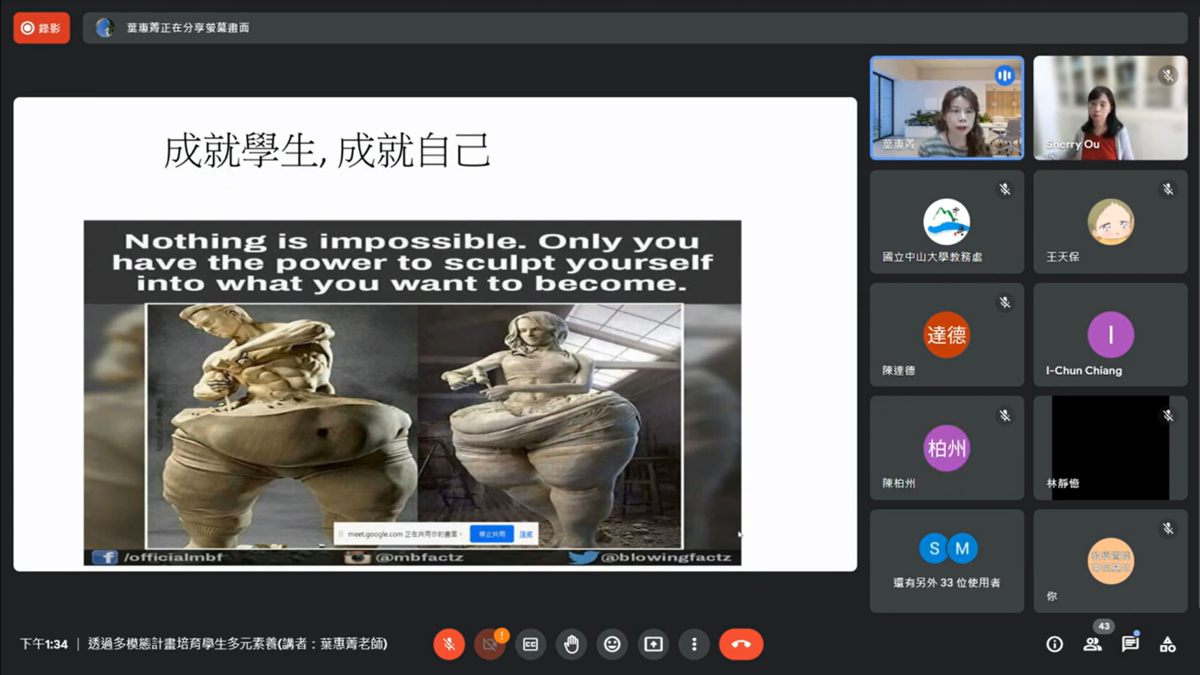Show the participants list (43 people)

(x=1092, y=644)
